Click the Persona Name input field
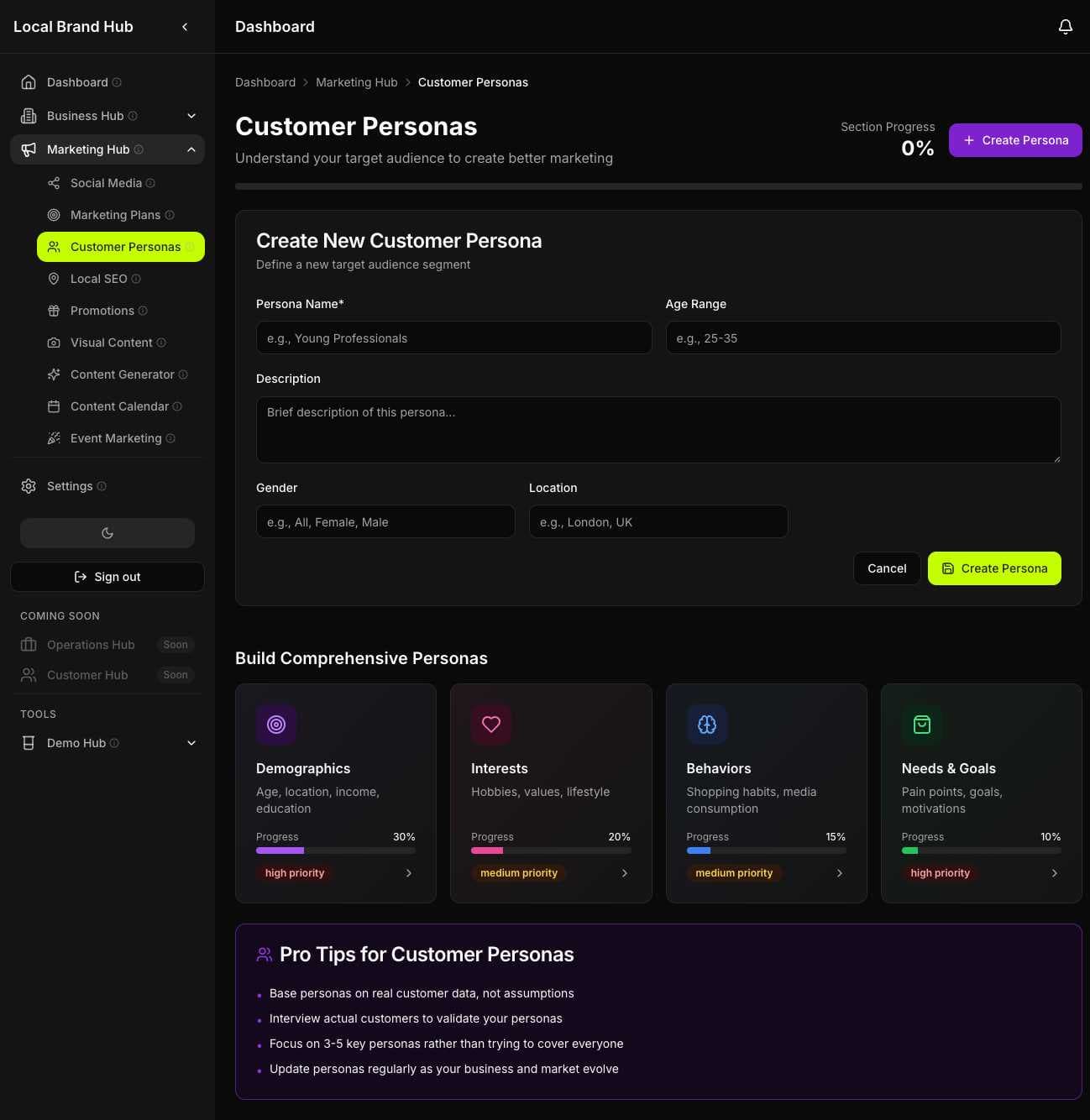The height and width of the screenshot is (1120, 1090). (453, 338)
